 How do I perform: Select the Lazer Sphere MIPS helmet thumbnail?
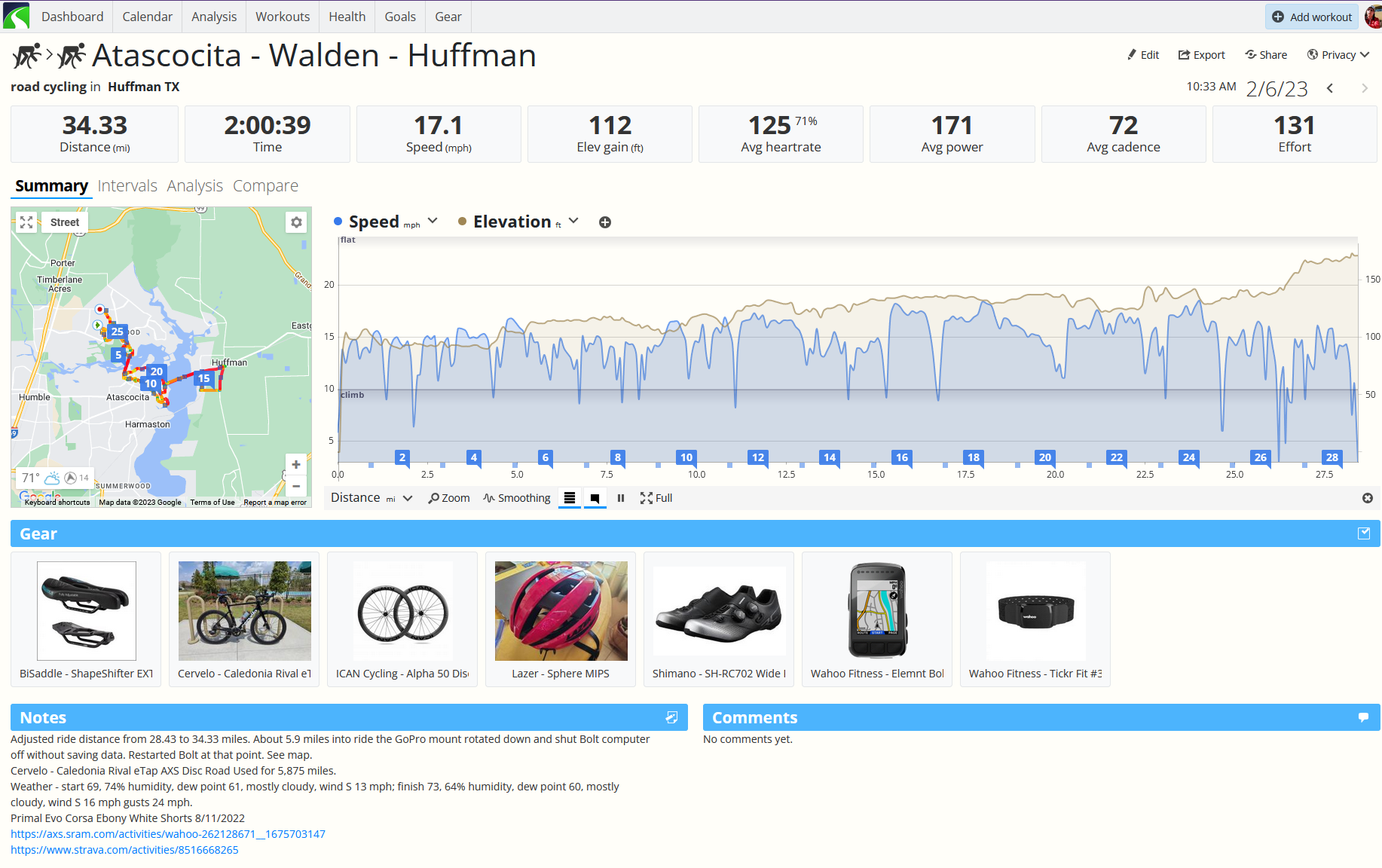click(561, 611)
